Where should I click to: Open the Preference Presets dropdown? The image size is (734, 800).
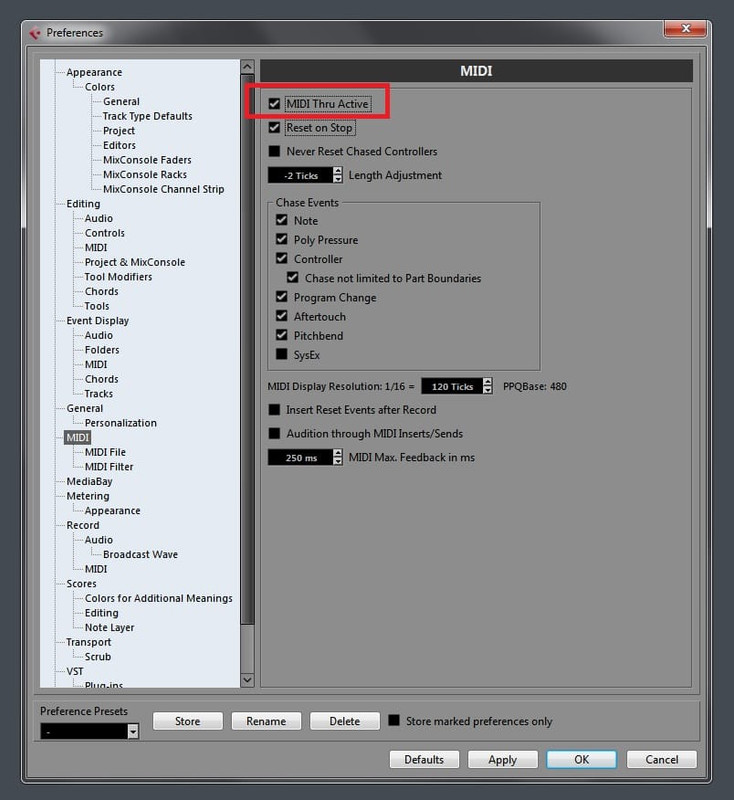click(x=133, y=732)
